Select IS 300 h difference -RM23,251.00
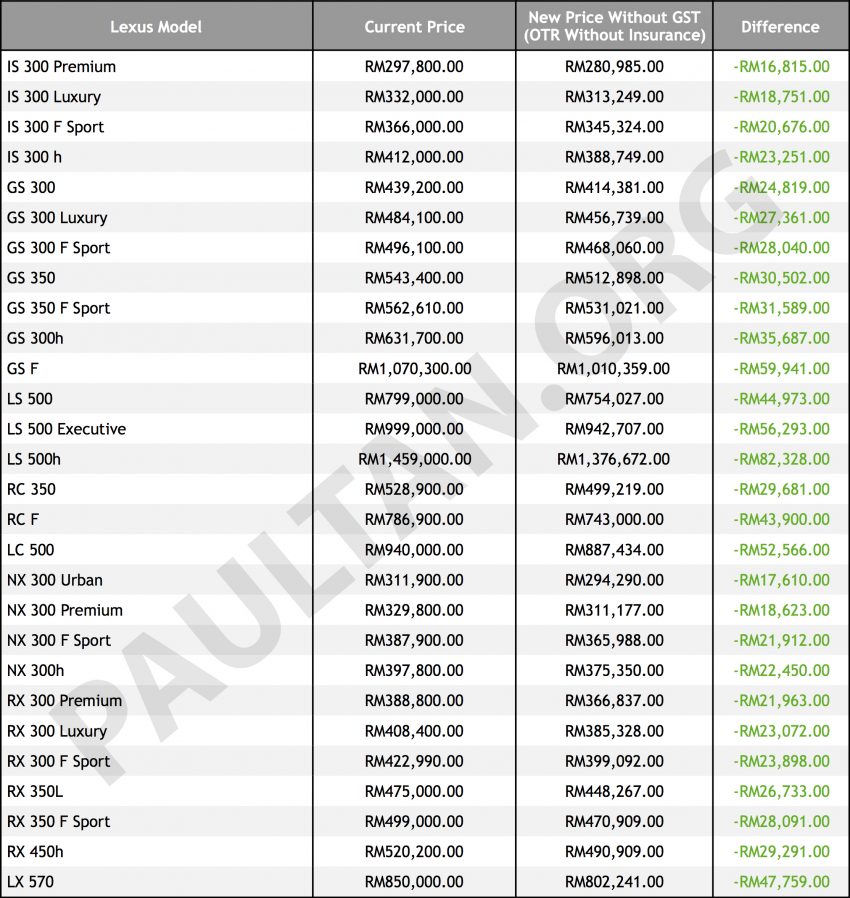850x898 pixels. [x=781, y=157]
